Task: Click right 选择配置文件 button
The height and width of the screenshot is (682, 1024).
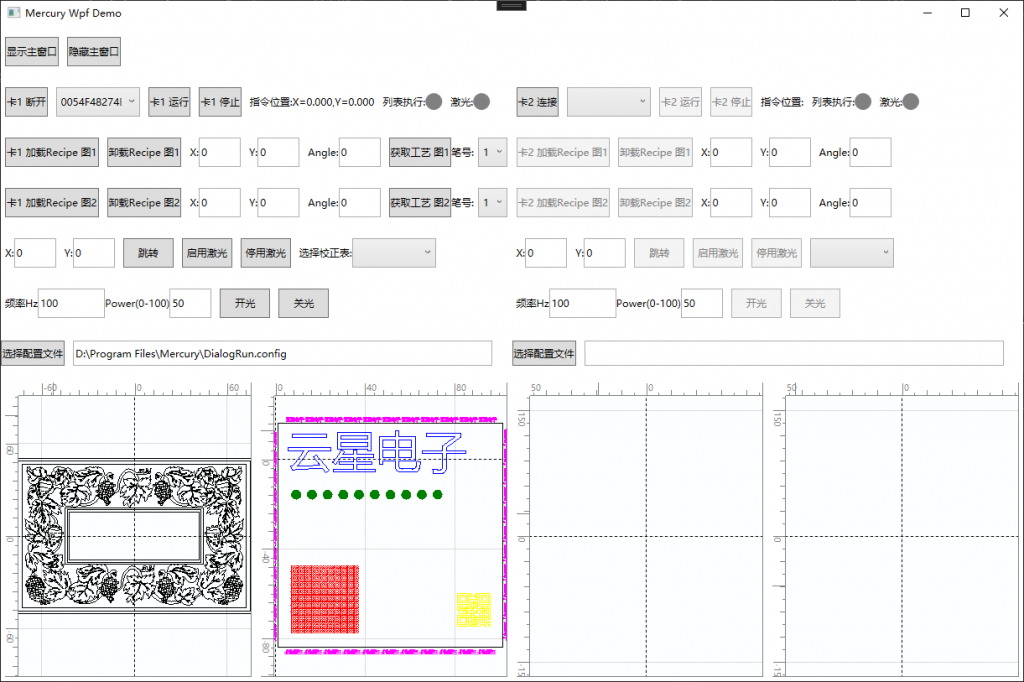Action: tap(544, 353)
